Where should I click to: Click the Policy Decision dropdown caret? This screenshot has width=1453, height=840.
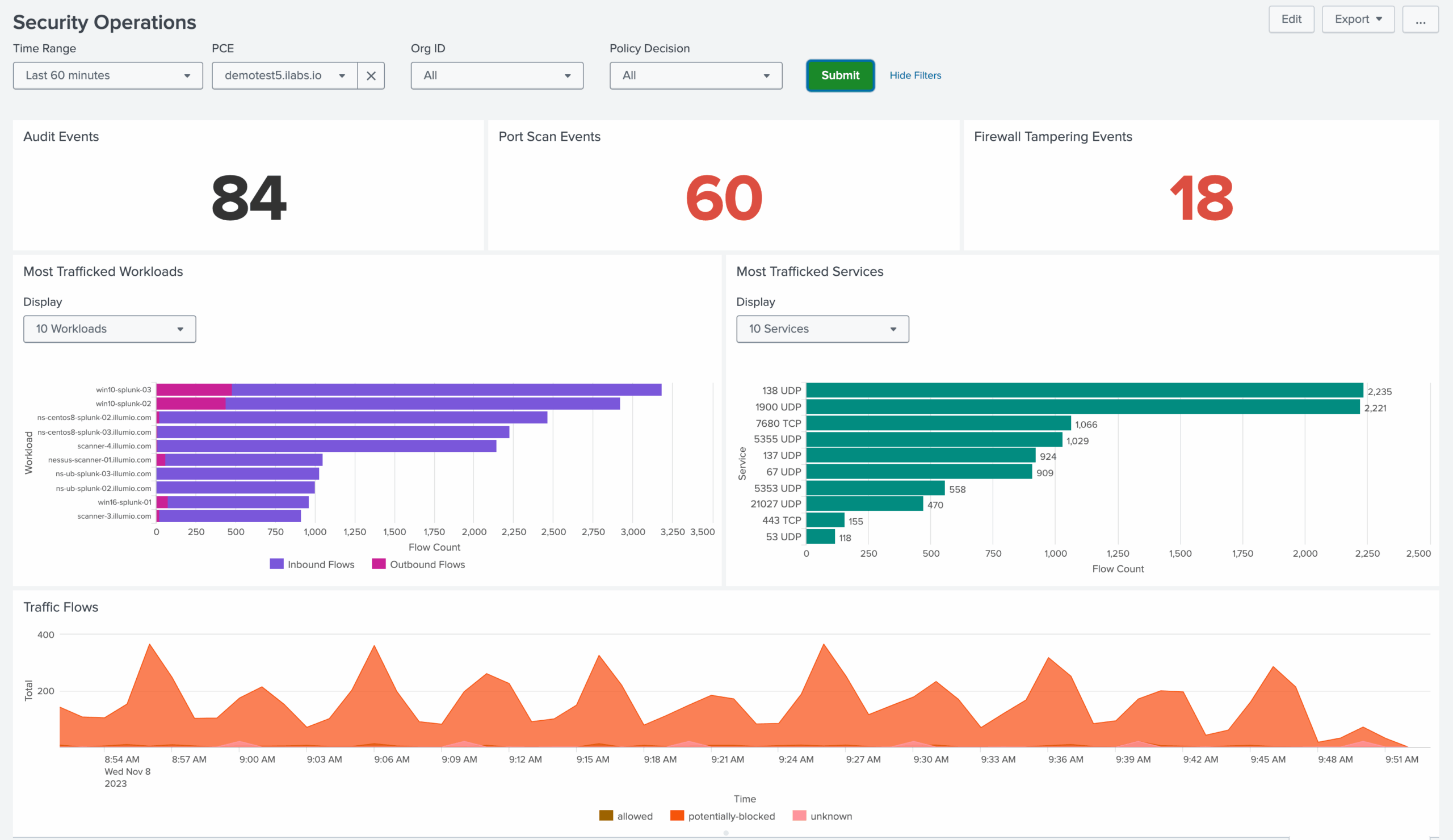766,75
